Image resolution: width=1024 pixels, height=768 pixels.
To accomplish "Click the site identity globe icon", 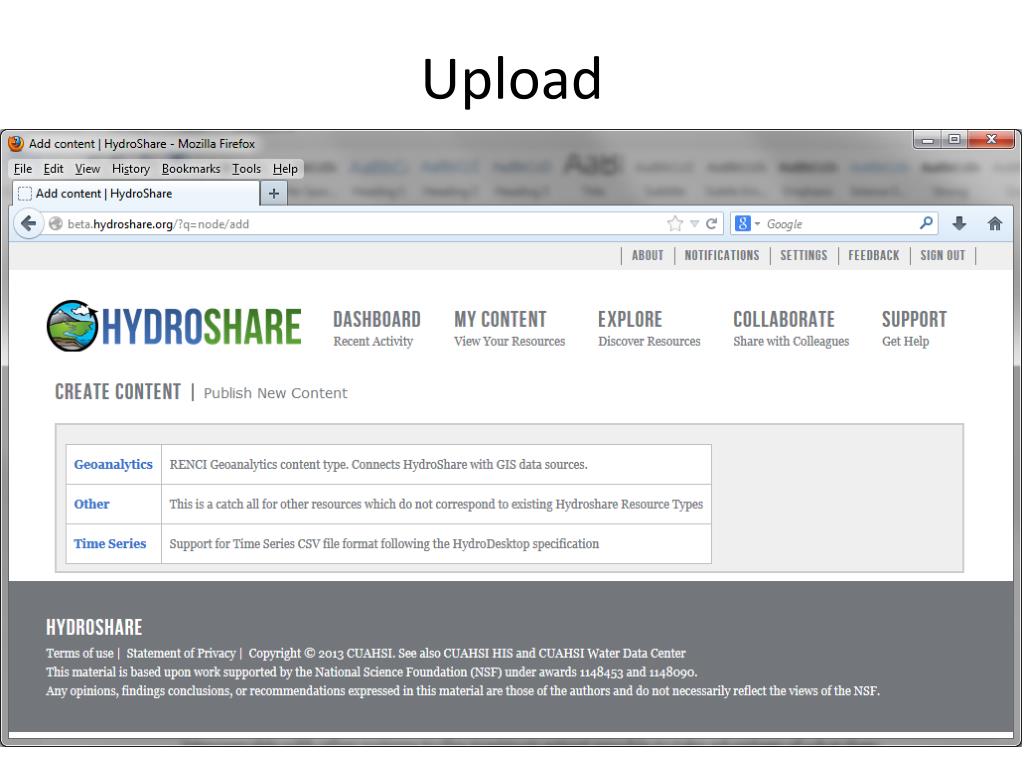I will pyautogui.click(x=56, y=224).
